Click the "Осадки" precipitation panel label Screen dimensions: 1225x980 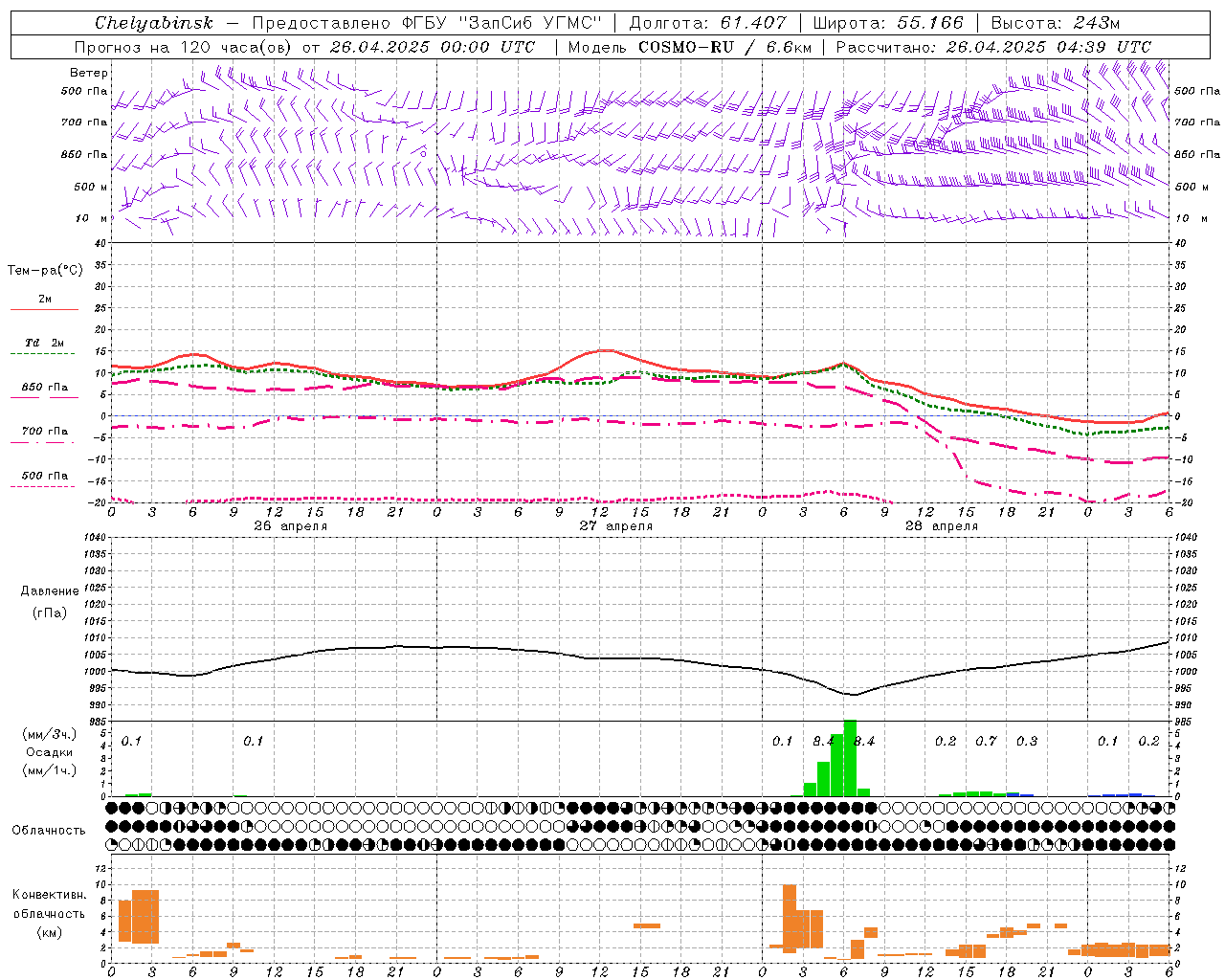(x=50, y=752)
